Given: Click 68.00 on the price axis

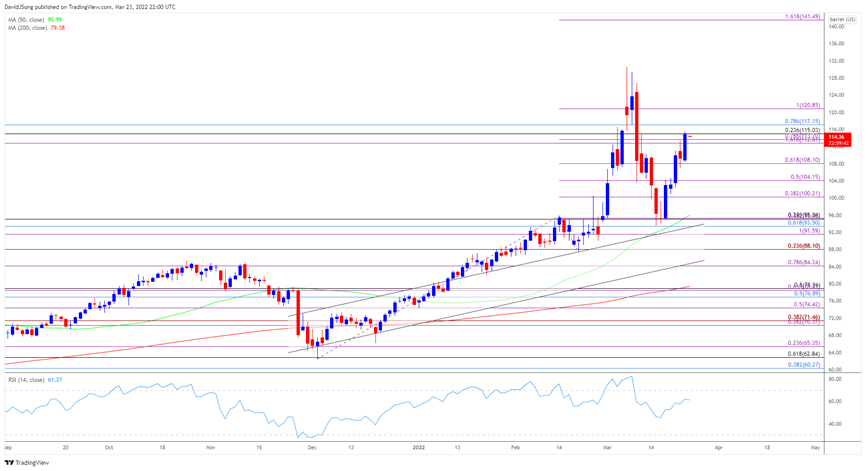Looking at the screenshot, I should pos(835,336).
